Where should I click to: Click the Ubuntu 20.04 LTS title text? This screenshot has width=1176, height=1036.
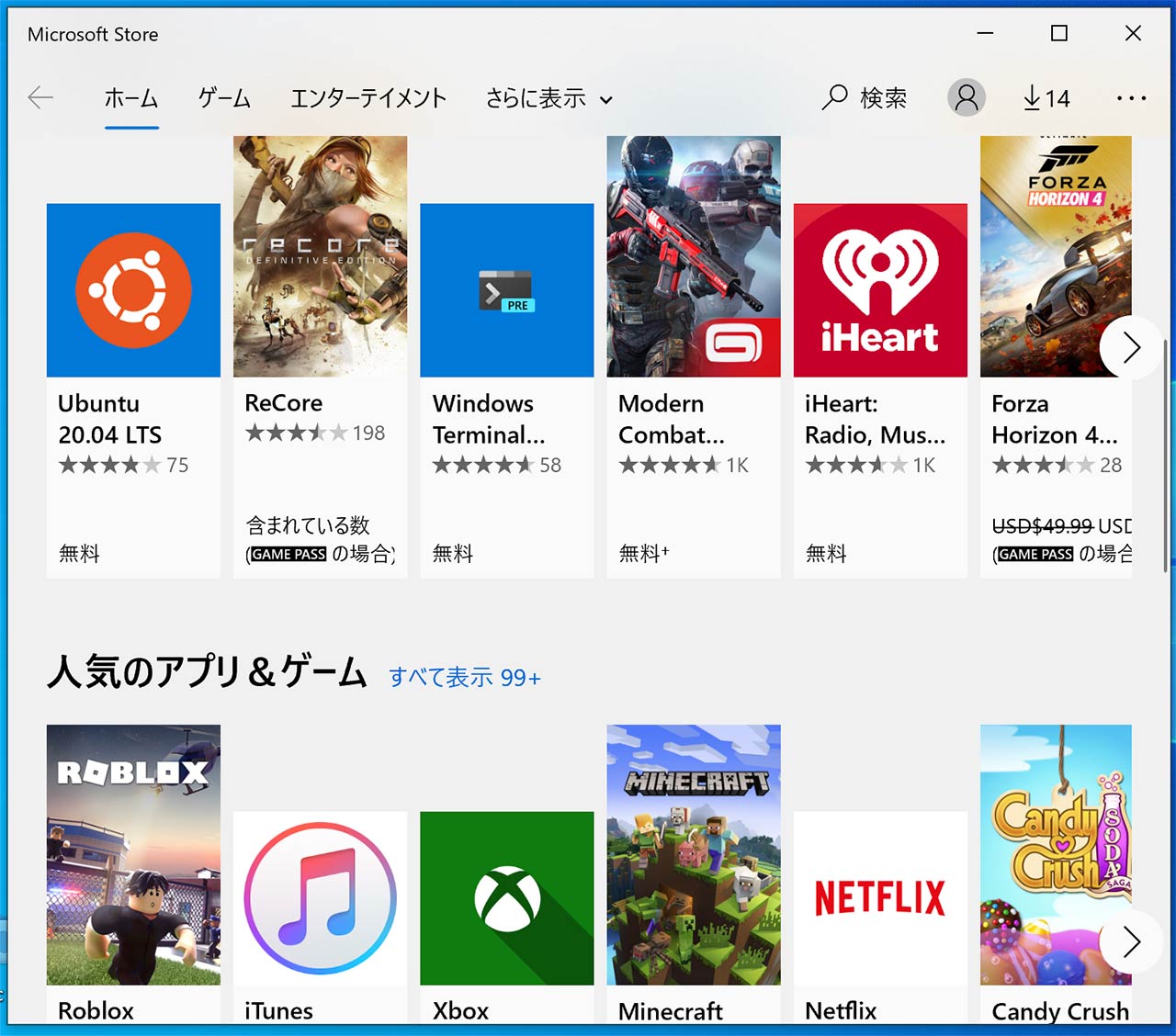coord(109,419)
